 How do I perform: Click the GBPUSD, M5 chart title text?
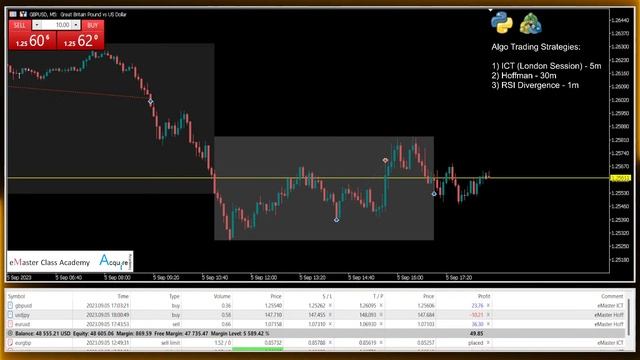click(x=78, y=14)
